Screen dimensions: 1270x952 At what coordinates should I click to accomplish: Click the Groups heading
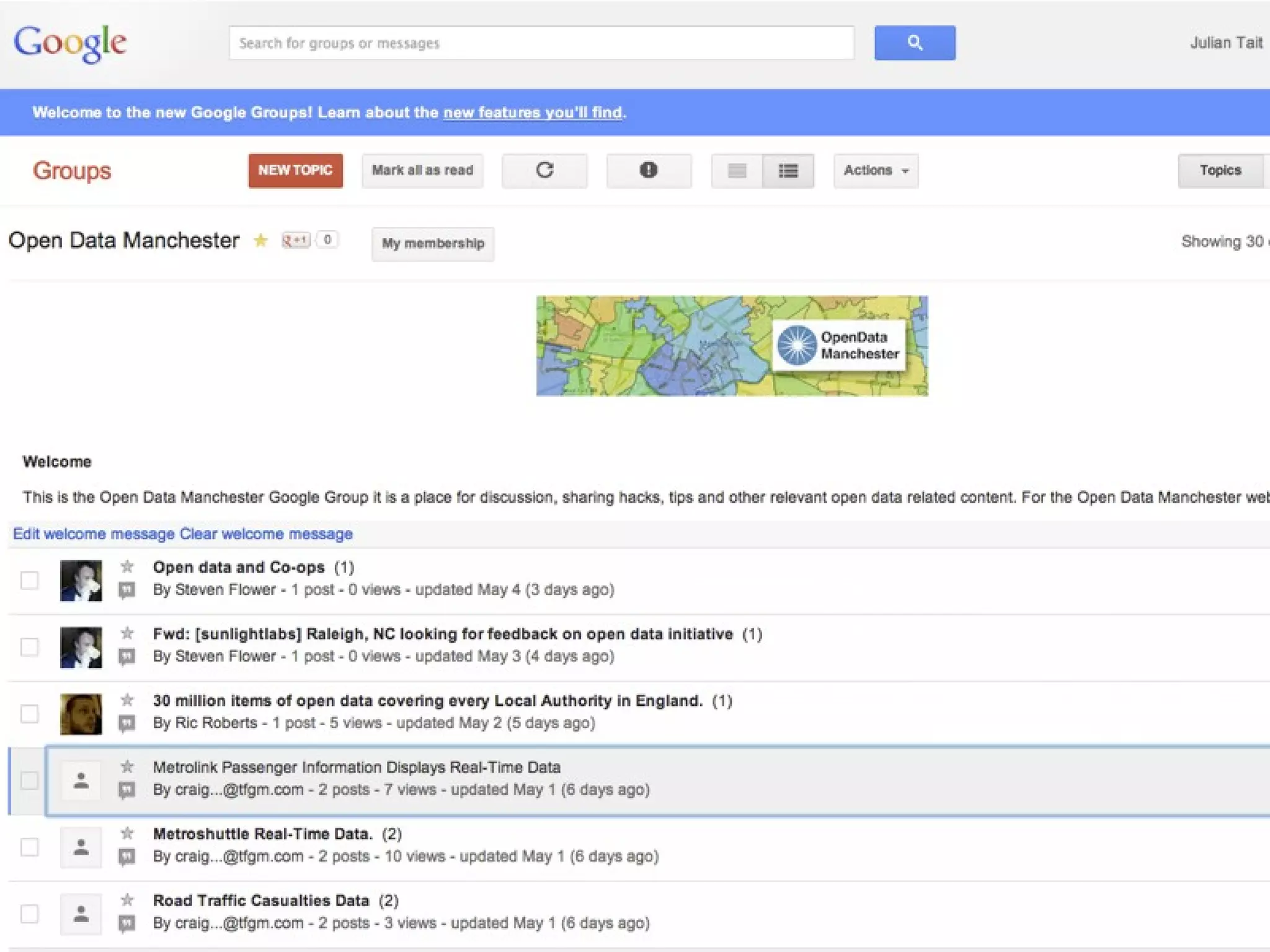click(72, 170)
